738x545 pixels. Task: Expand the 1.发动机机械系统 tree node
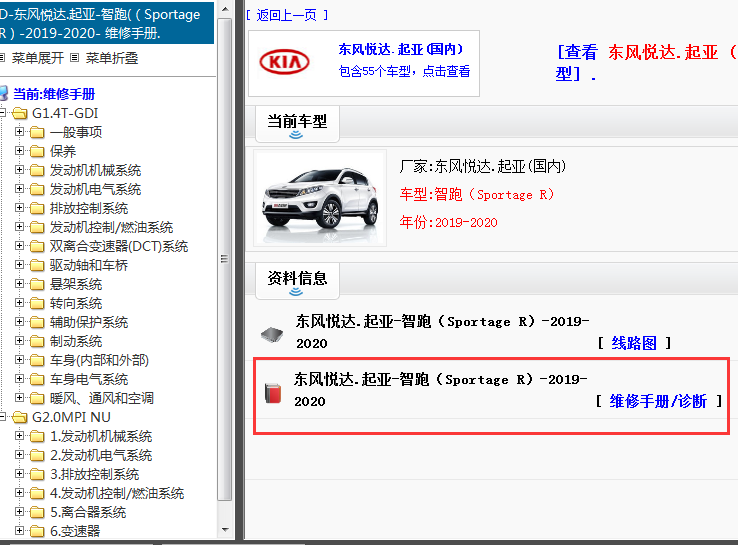[x=19, y=436]
